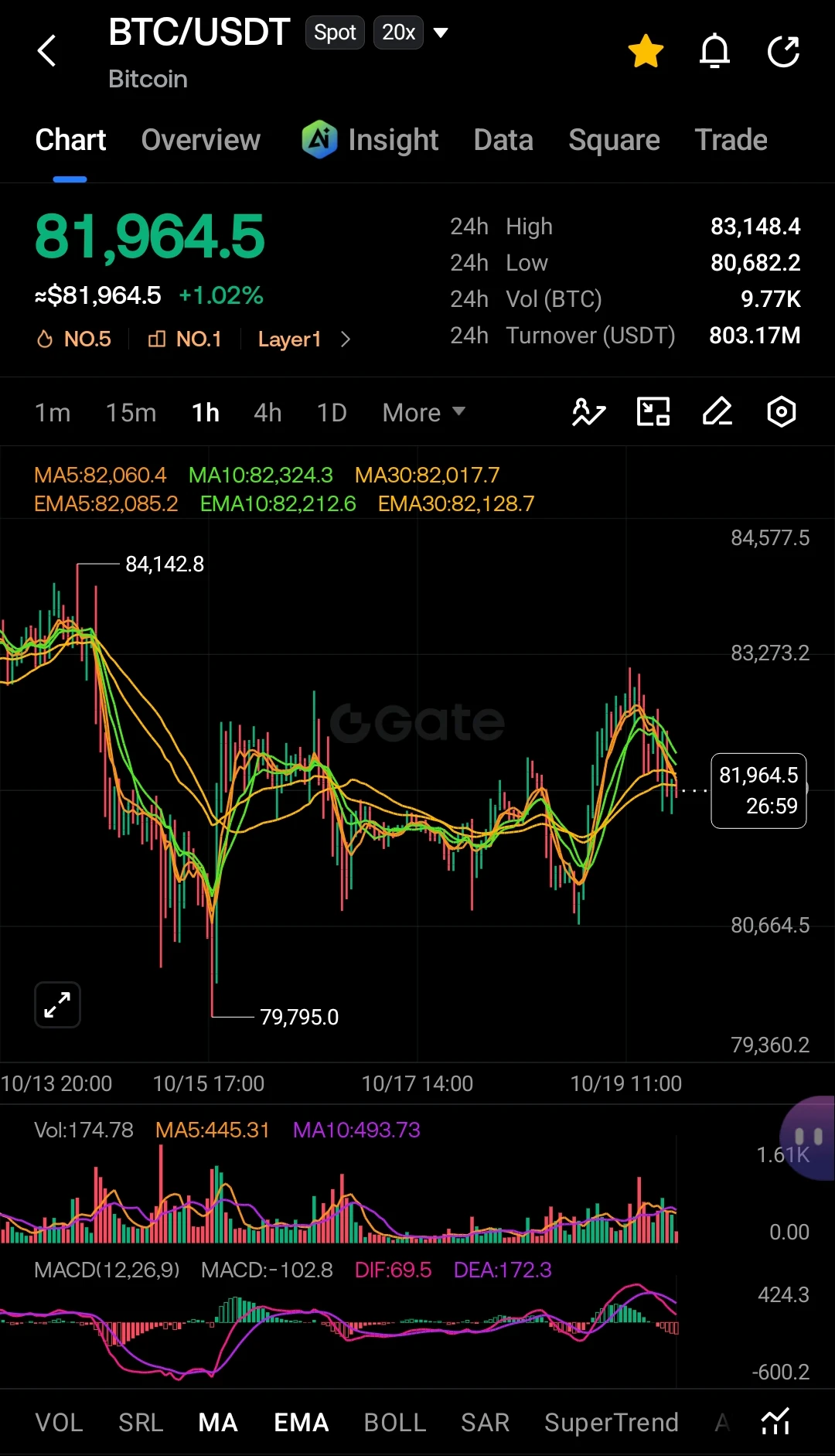Image resolution: width=835 pixels, height=1456 pixels.
Task: Toggle the SRL indicator
Action: pos(141,1422)
